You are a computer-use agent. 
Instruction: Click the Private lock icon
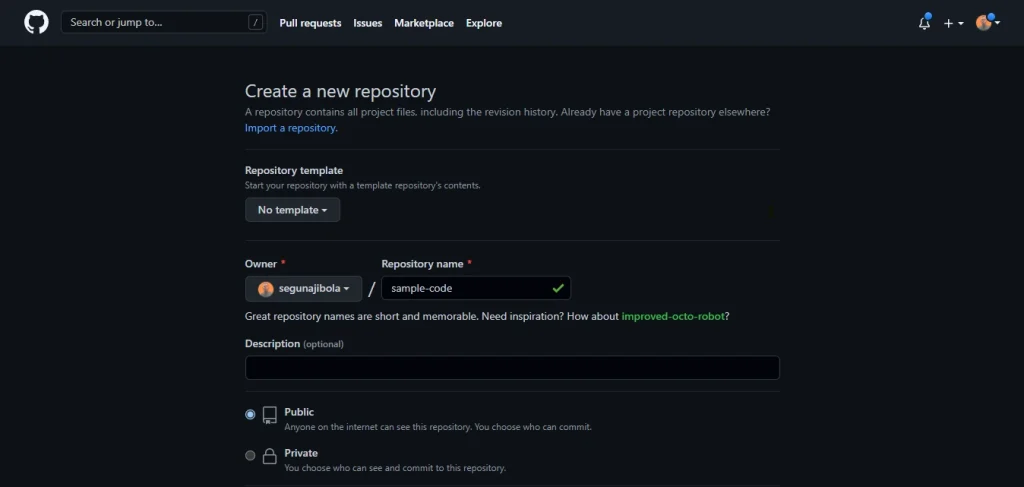tap(270, 456)
